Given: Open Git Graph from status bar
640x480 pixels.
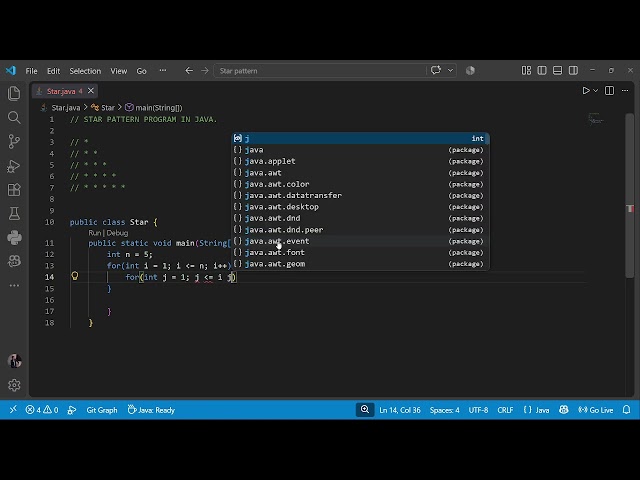Looking at the screenshot, I should (x=102, y=410).
